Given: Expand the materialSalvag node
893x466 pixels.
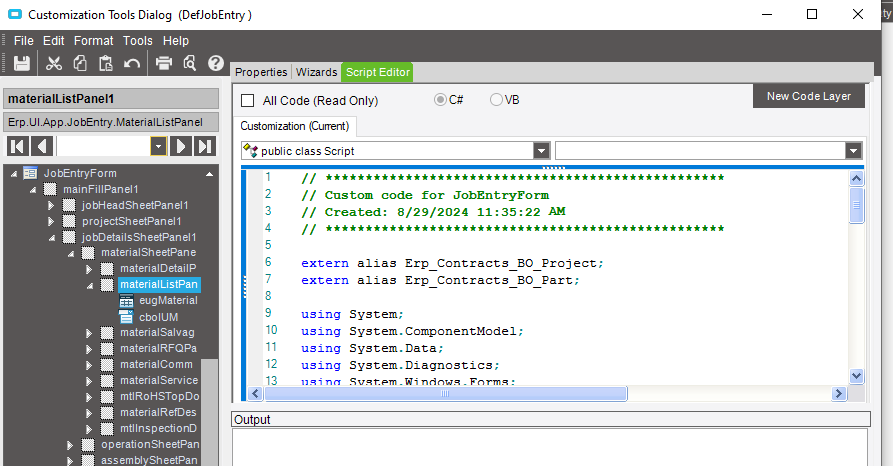Looking at the screenshot, I should coord(89,333).
